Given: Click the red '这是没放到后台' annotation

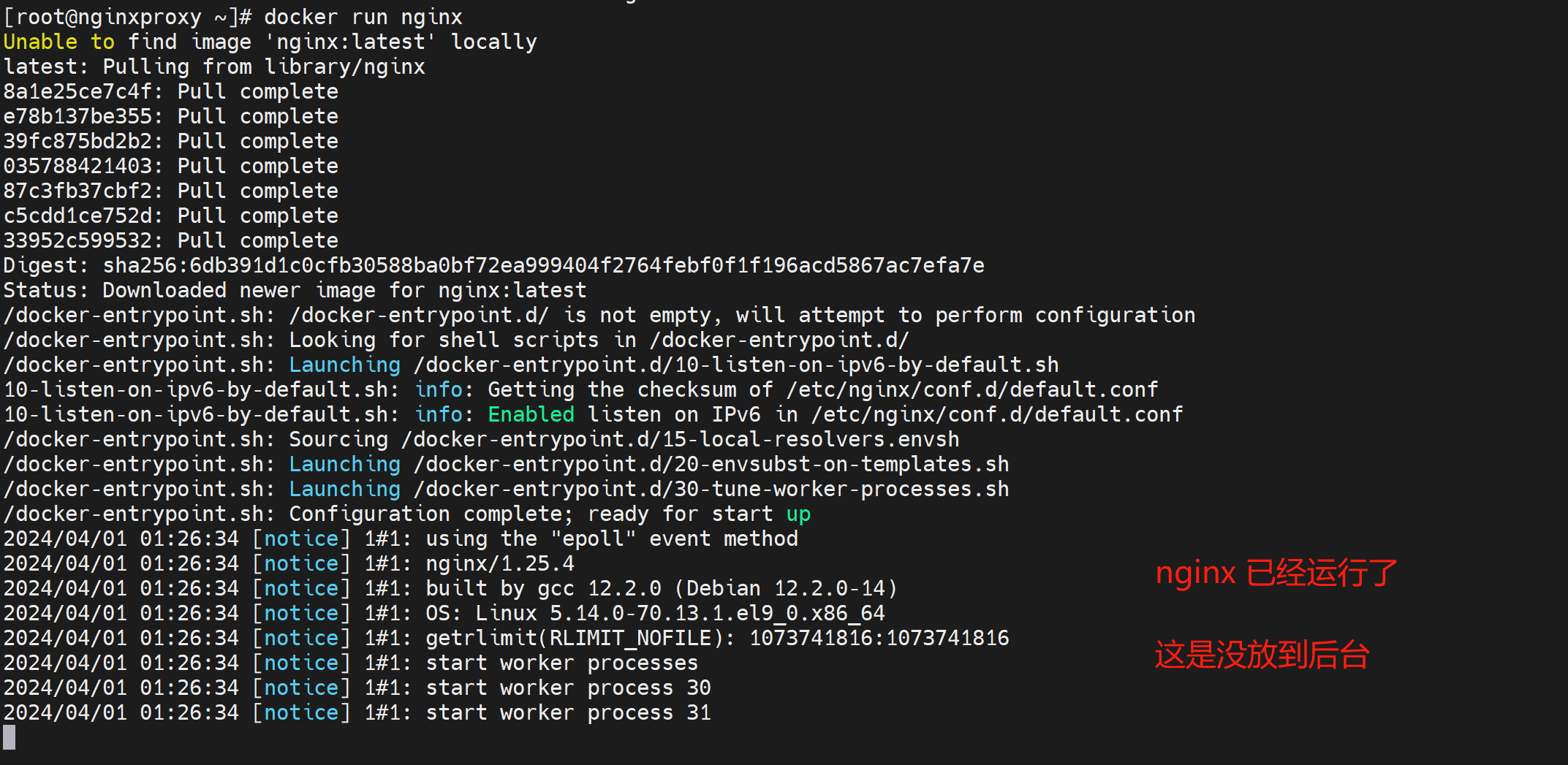Looking at the screenshot, I should tap(1262, 655).
